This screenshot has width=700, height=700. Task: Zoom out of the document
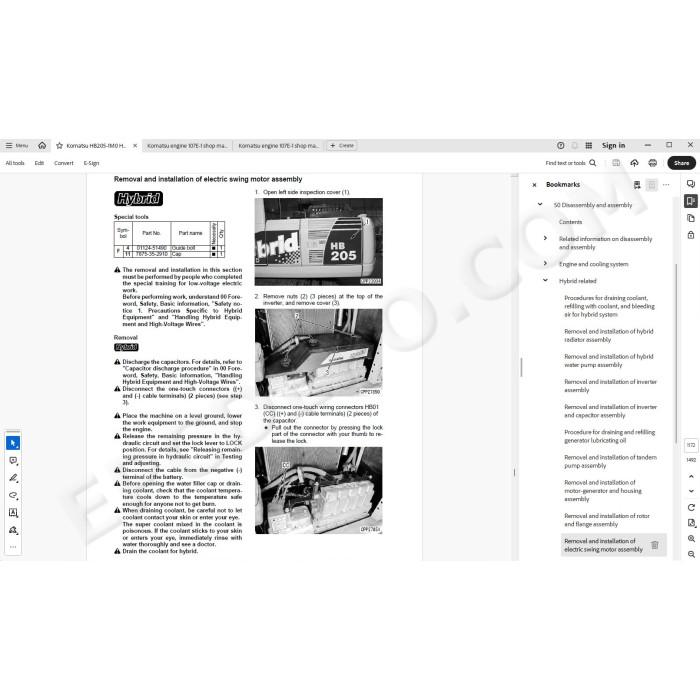(691, 554)
